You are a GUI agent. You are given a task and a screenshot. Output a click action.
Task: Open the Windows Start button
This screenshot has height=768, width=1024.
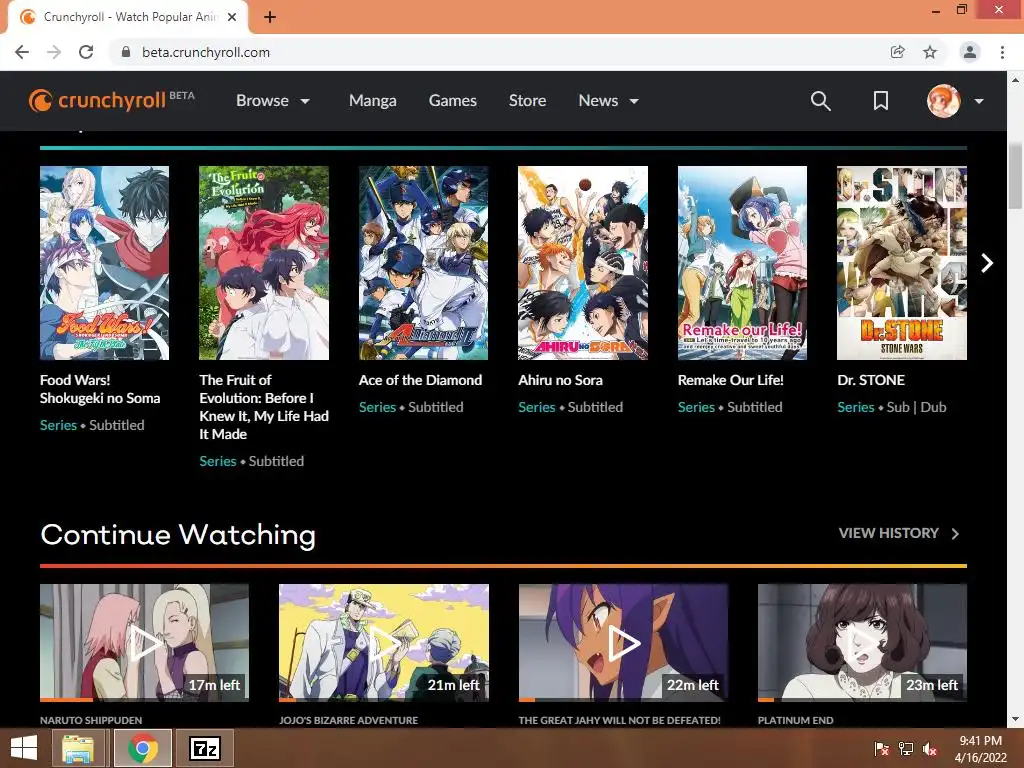pos(24,748)
